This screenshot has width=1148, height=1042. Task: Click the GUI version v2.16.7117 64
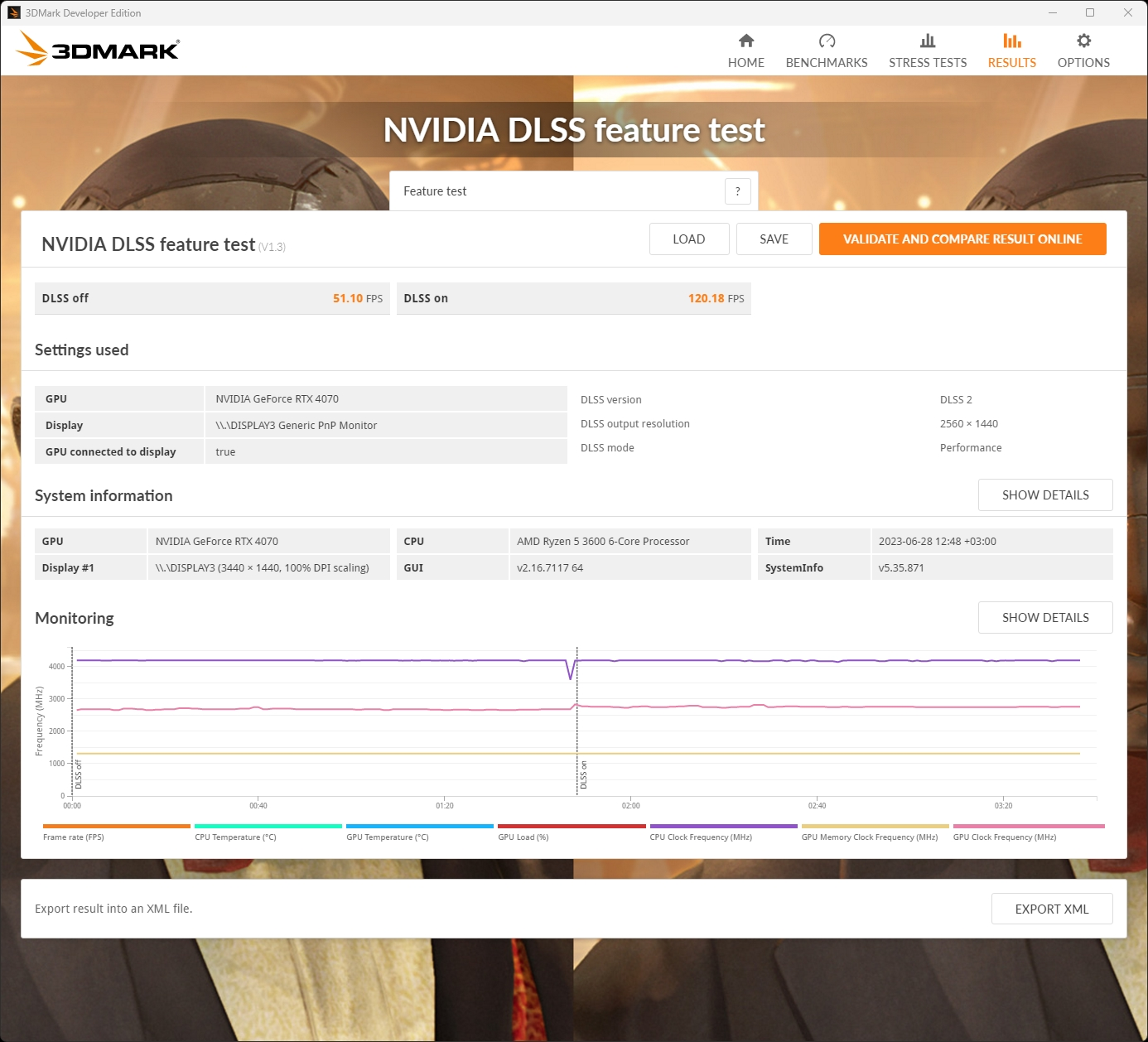(x=550, y=568)
